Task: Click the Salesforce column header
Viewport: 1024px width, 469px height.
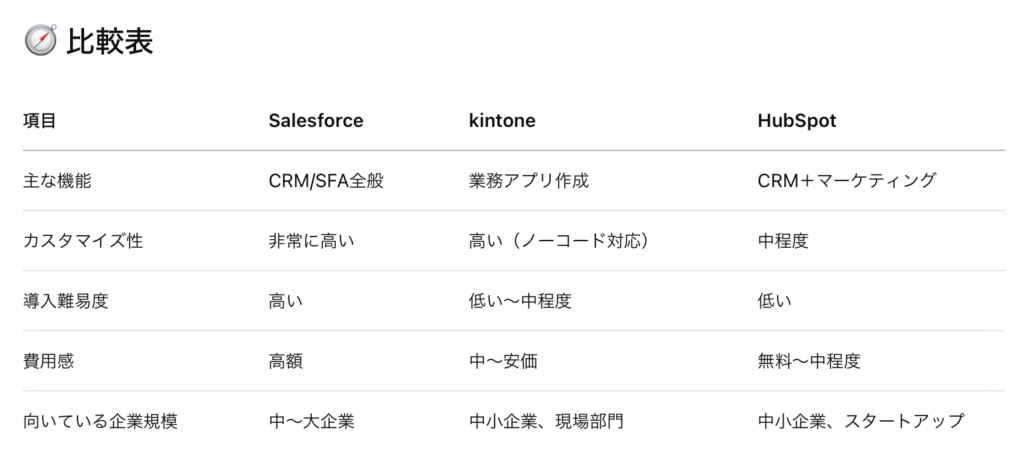Action: [316, 121]
